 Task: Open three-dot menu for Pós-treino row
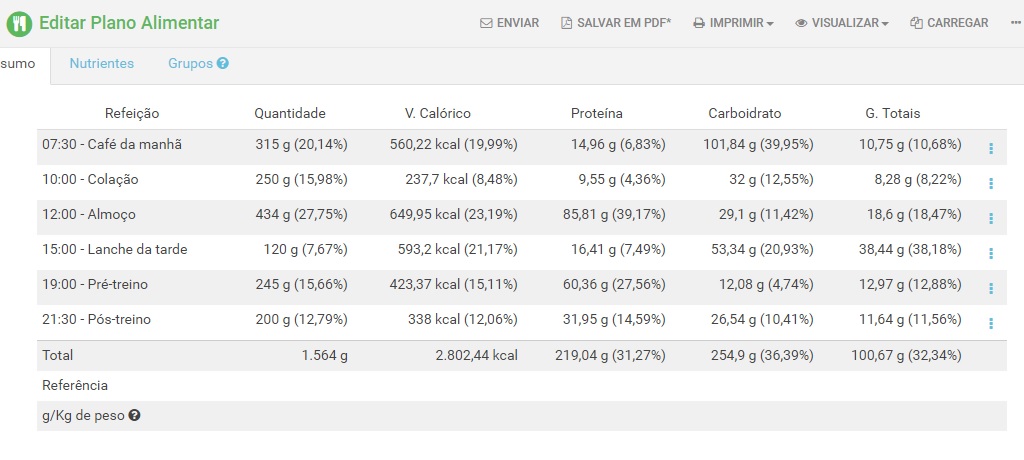pos(991,323)
